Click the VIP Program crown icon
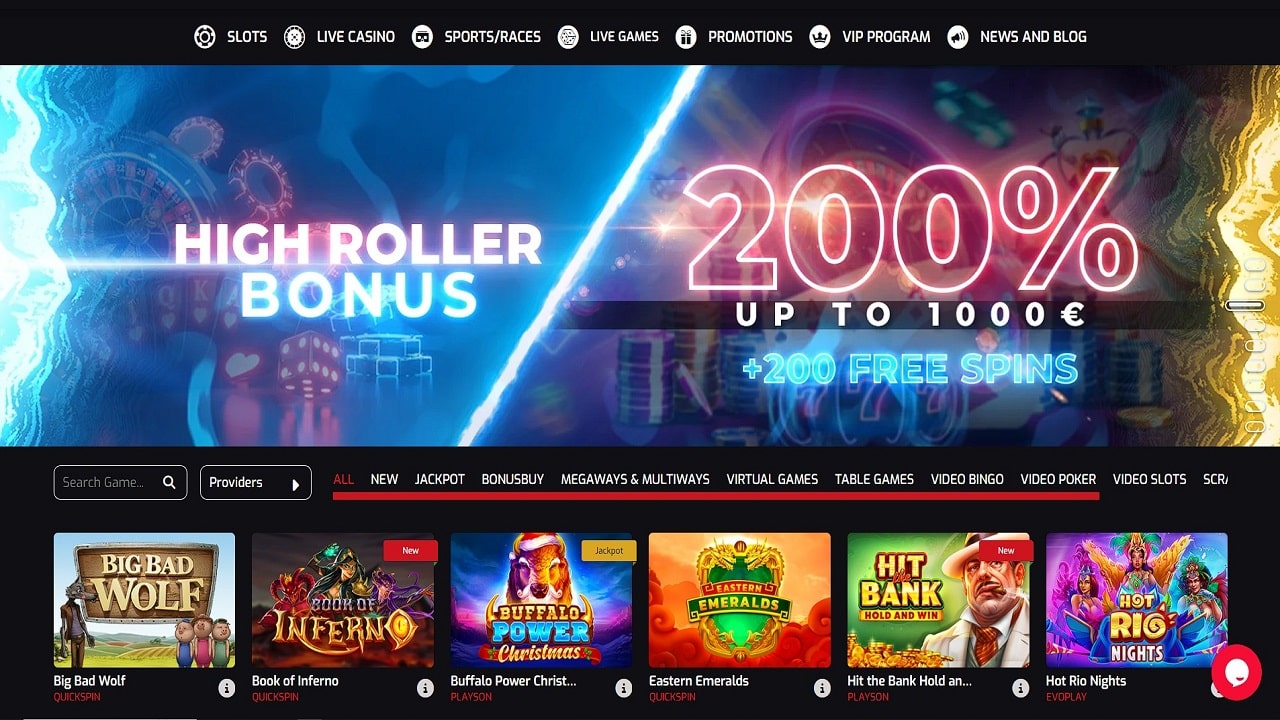The width and height of the screenshot is (1280, 720). pos(820,37)
